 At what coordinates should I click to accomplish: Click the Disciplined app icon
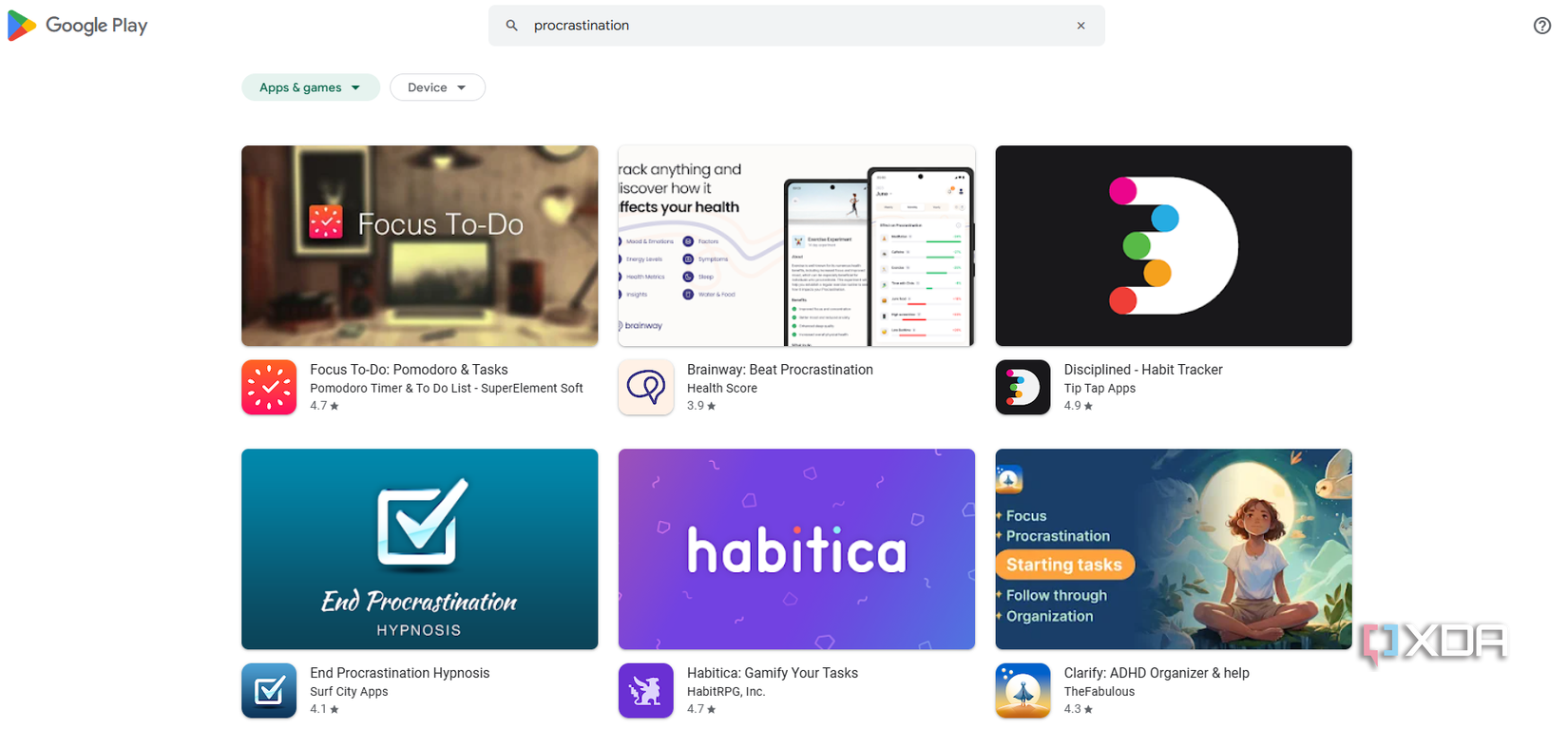(1023, 387)
